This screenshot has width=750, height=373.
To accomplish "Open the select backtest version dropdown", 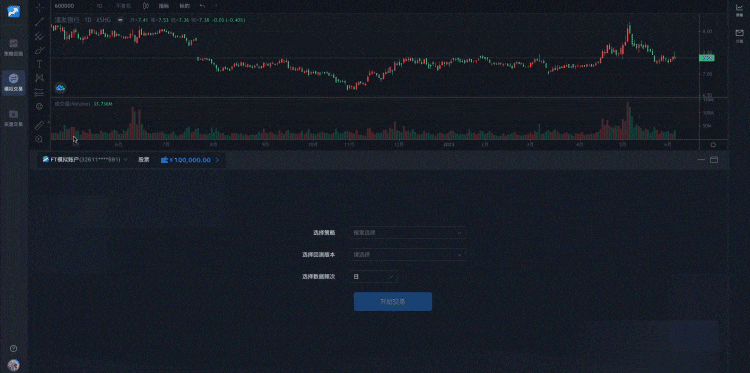I will [x=408, y=254].
